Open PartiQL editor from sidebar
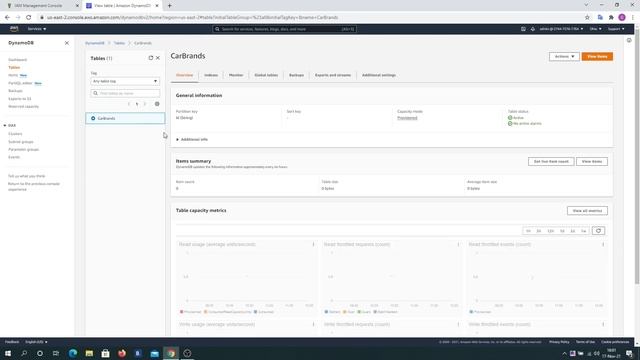Image resolution: width=640 pixels, height=360 pixels. click(x=20, y=83)
